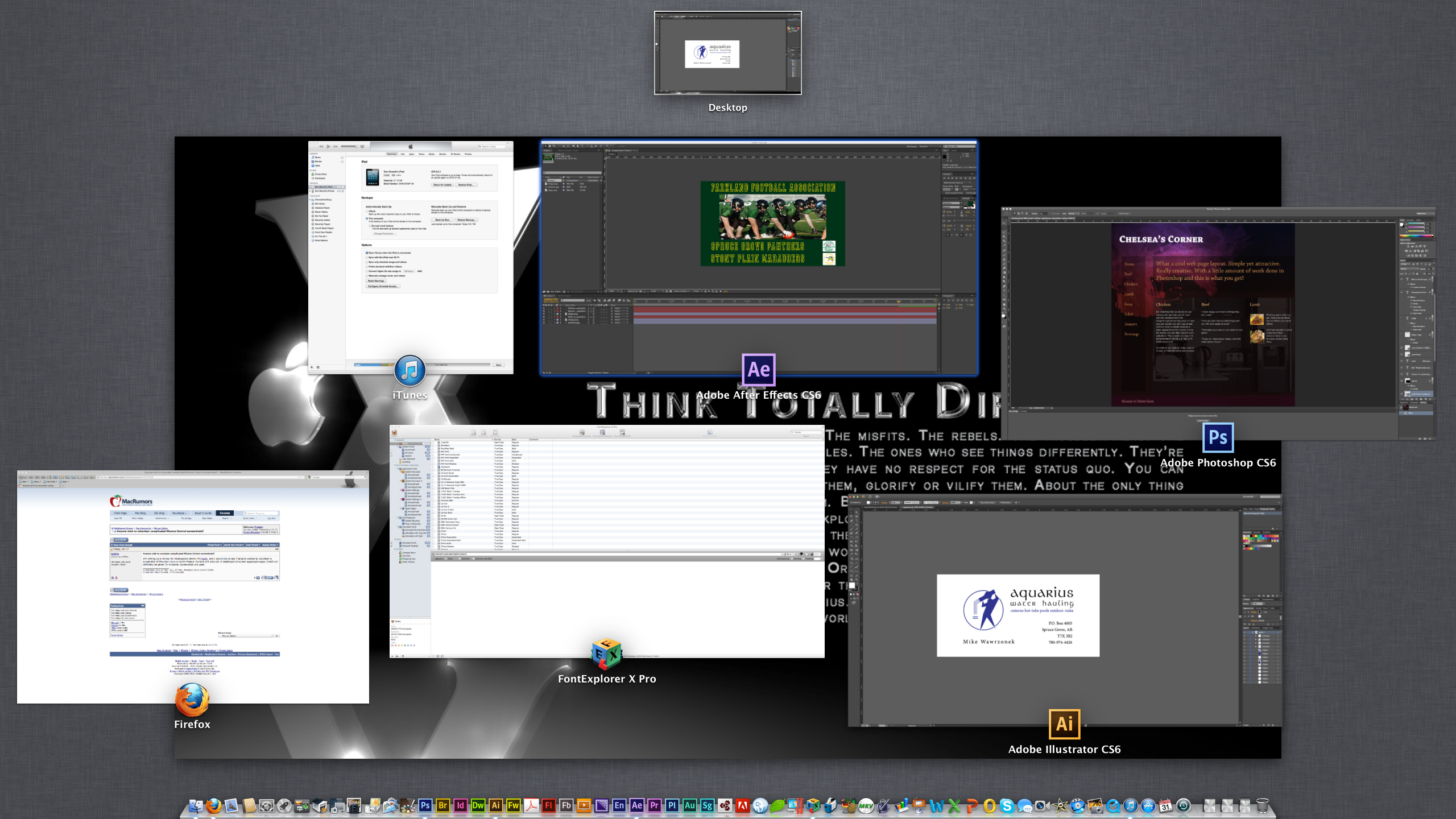Viewport: 1456px width, 819px height.
Task: Open iMovie from the Dock
Action: [1060, 805]
